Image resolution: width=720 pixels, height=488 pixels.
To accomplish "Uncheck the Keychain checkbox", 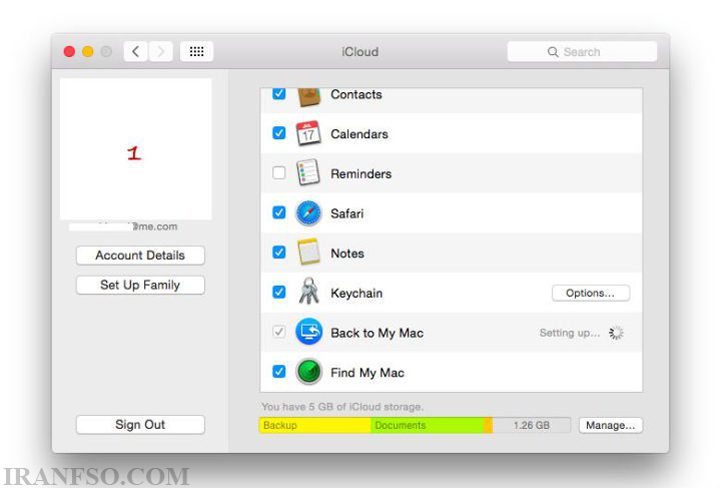I will point(279,292).
